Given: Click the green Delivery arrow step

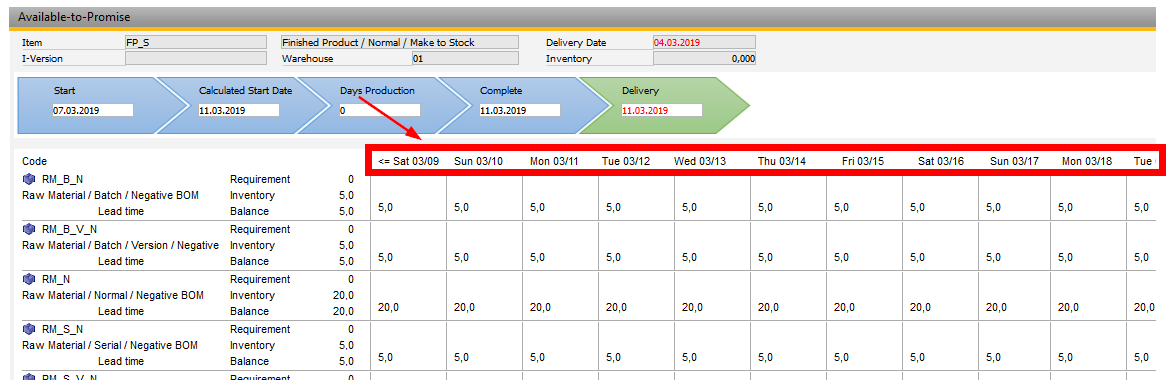Looking at the screenshot, I should 663,105.
